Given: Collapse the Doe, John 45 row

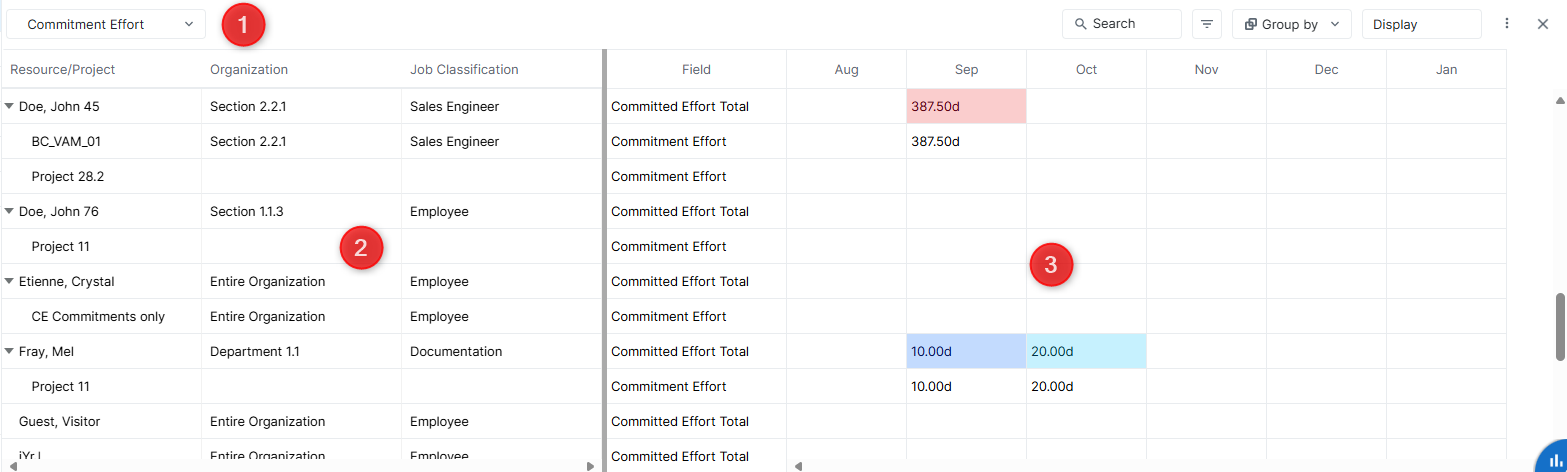Looking at the screenshot, I should (10, 106).
